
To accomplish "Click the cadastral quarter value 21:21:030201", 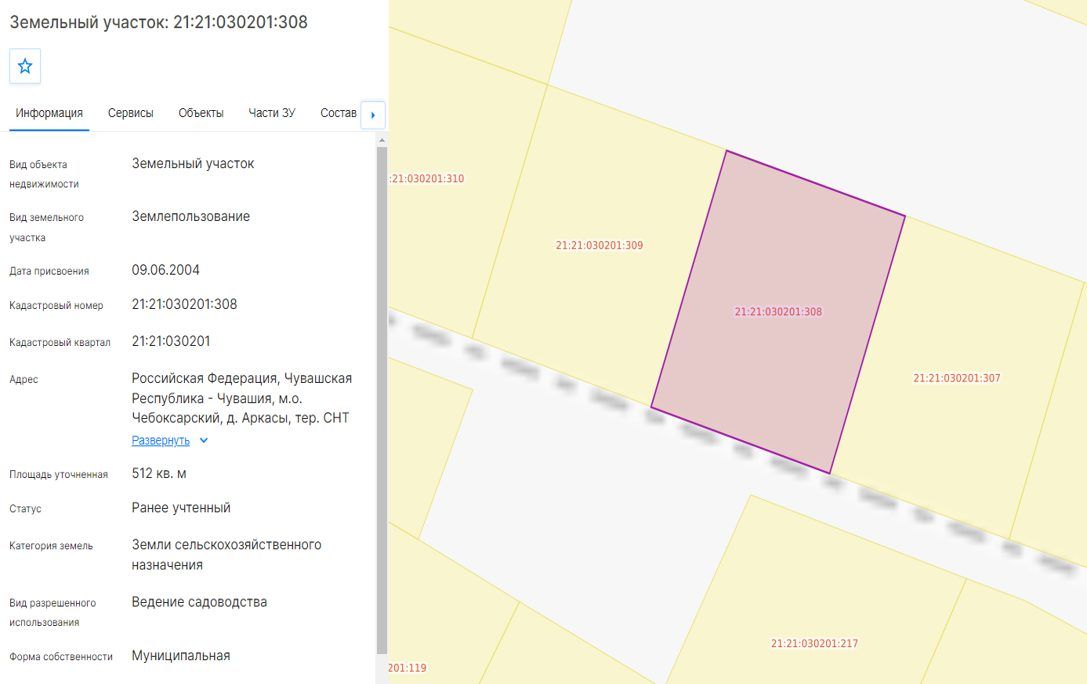I will (171, 342).
